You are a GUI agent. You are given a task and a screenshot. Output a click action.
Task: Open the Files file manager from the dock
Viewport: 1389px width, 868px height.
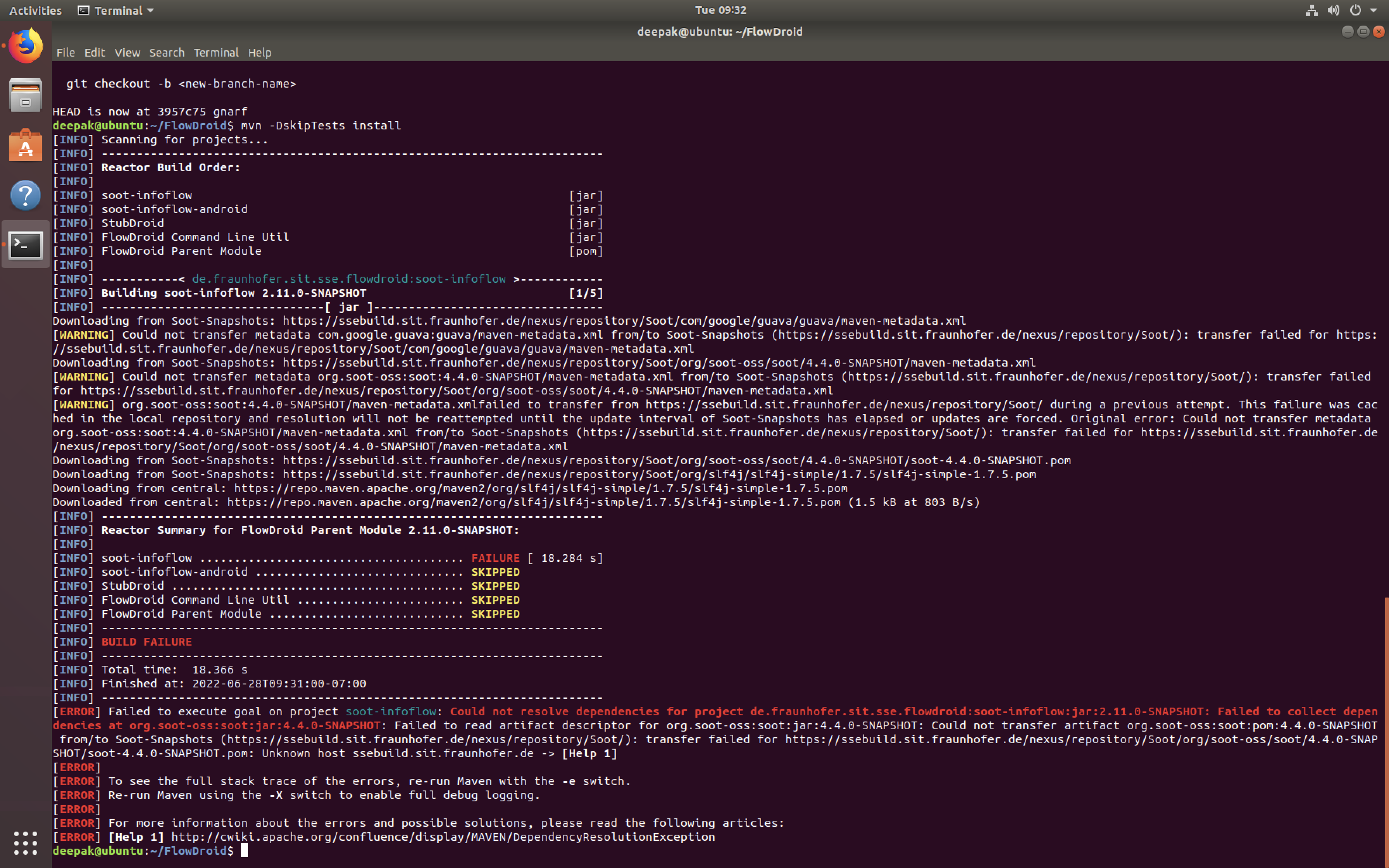(x=25, y=95)
